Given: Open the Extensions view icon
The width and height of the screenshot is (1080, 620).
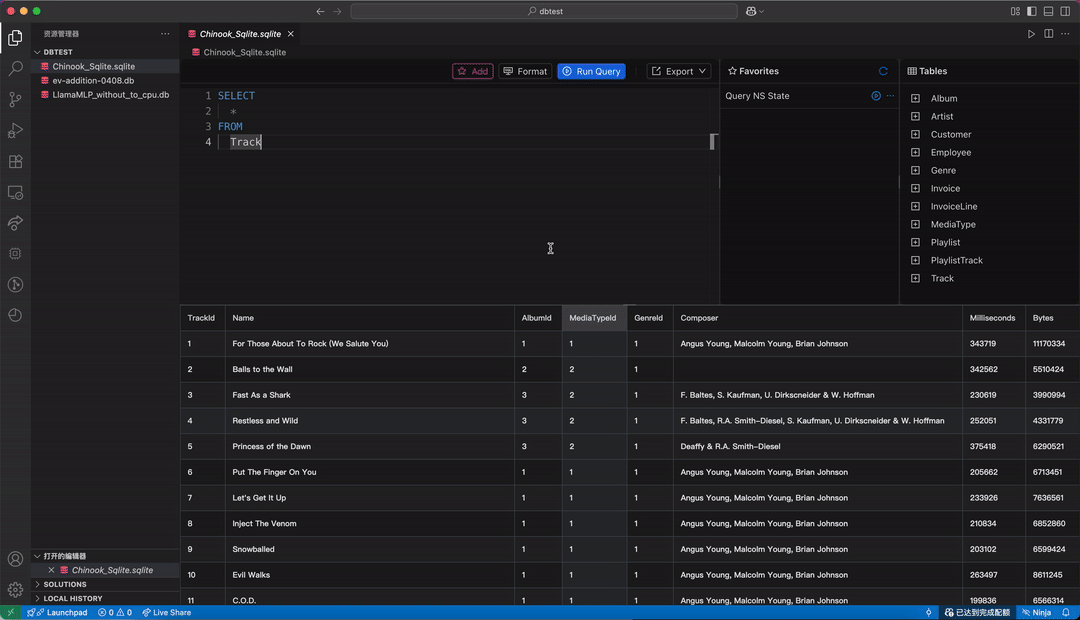Looking at the screenshot, I should (x=15, y=161).
